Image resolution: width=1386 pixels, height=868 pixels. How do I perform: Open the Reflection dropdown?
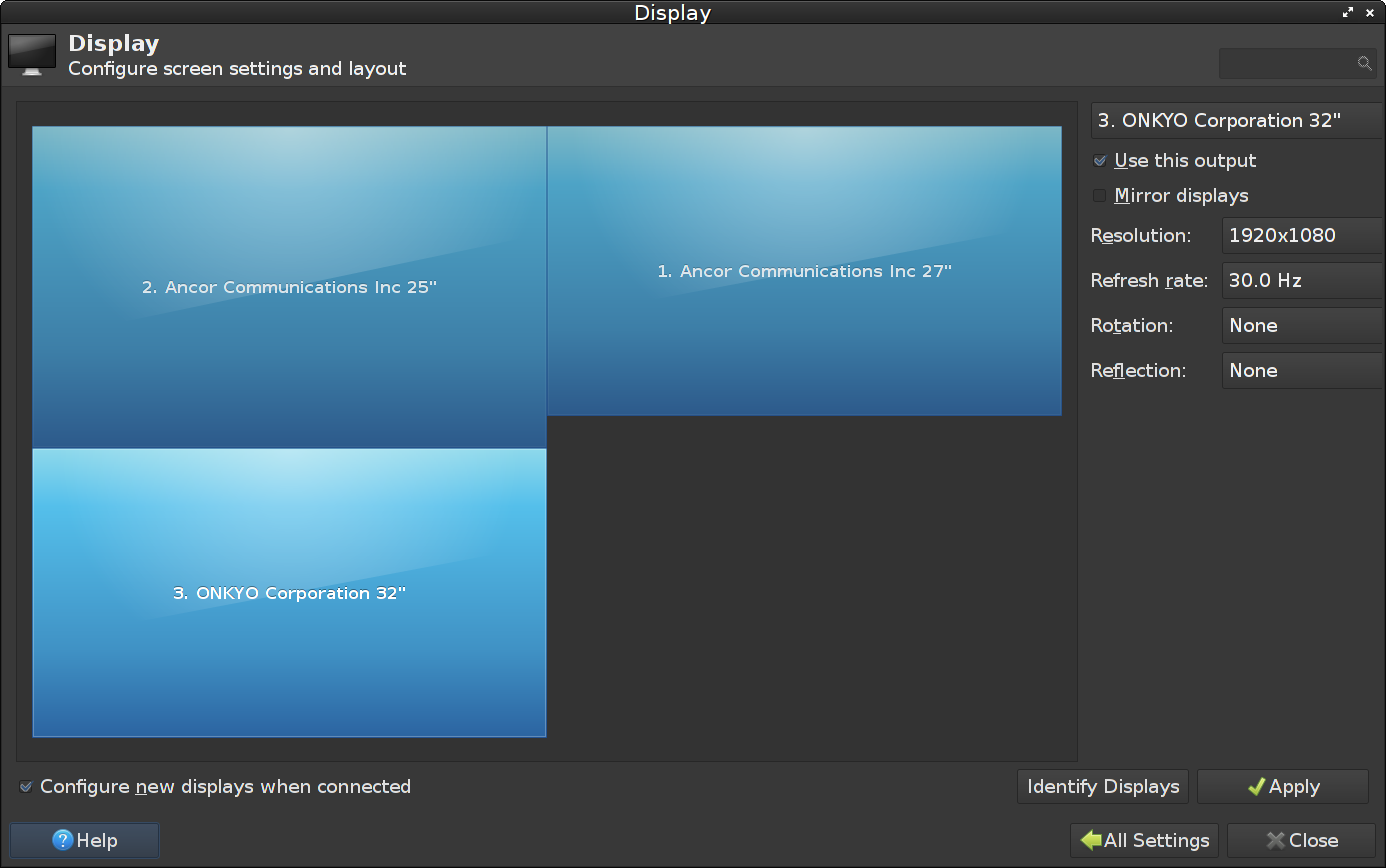(x=1302, y=371)
